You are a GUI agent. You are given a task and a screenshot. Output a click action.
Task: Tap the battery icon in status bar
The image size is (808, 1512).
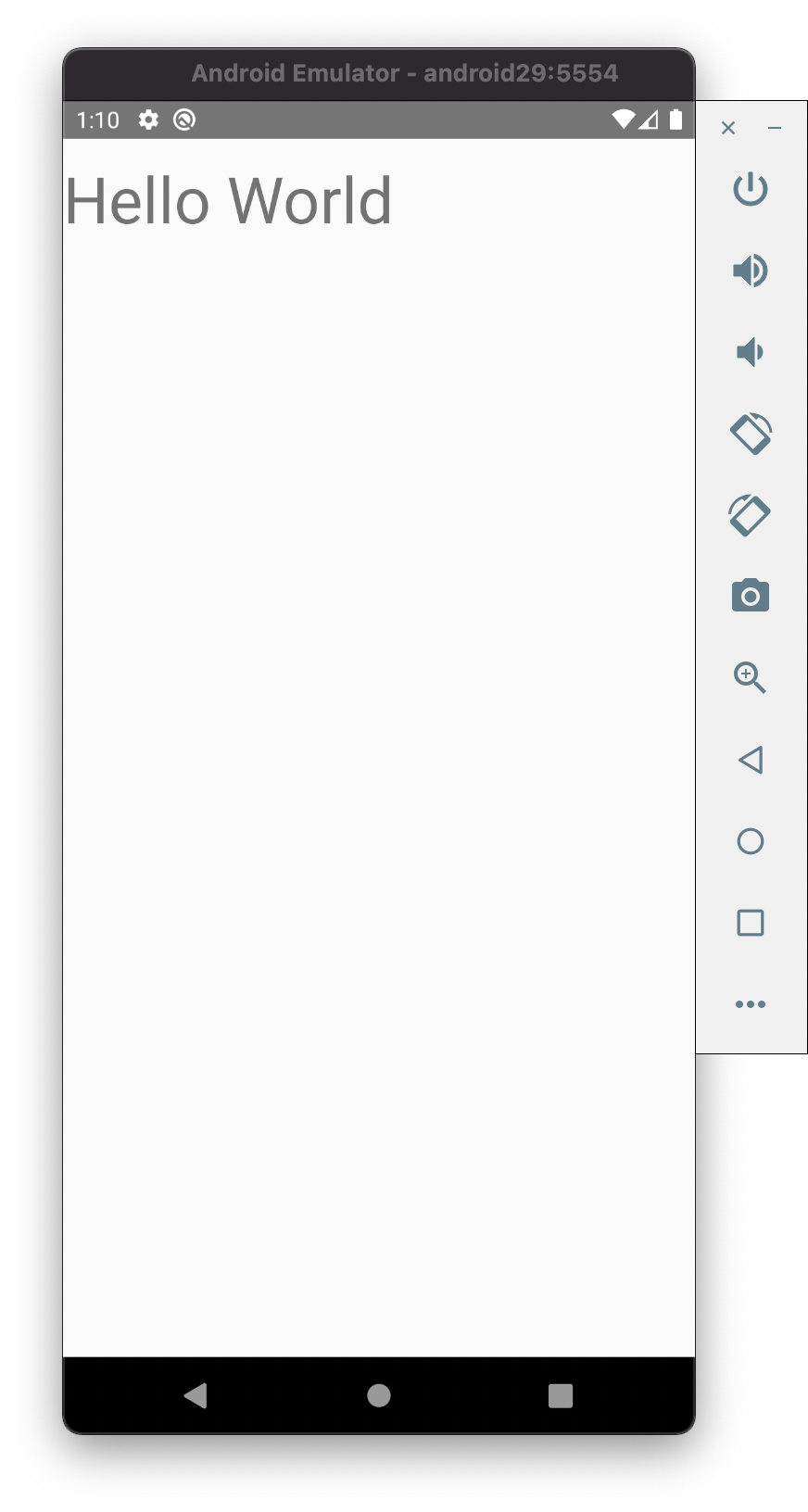tap(676, 120)
